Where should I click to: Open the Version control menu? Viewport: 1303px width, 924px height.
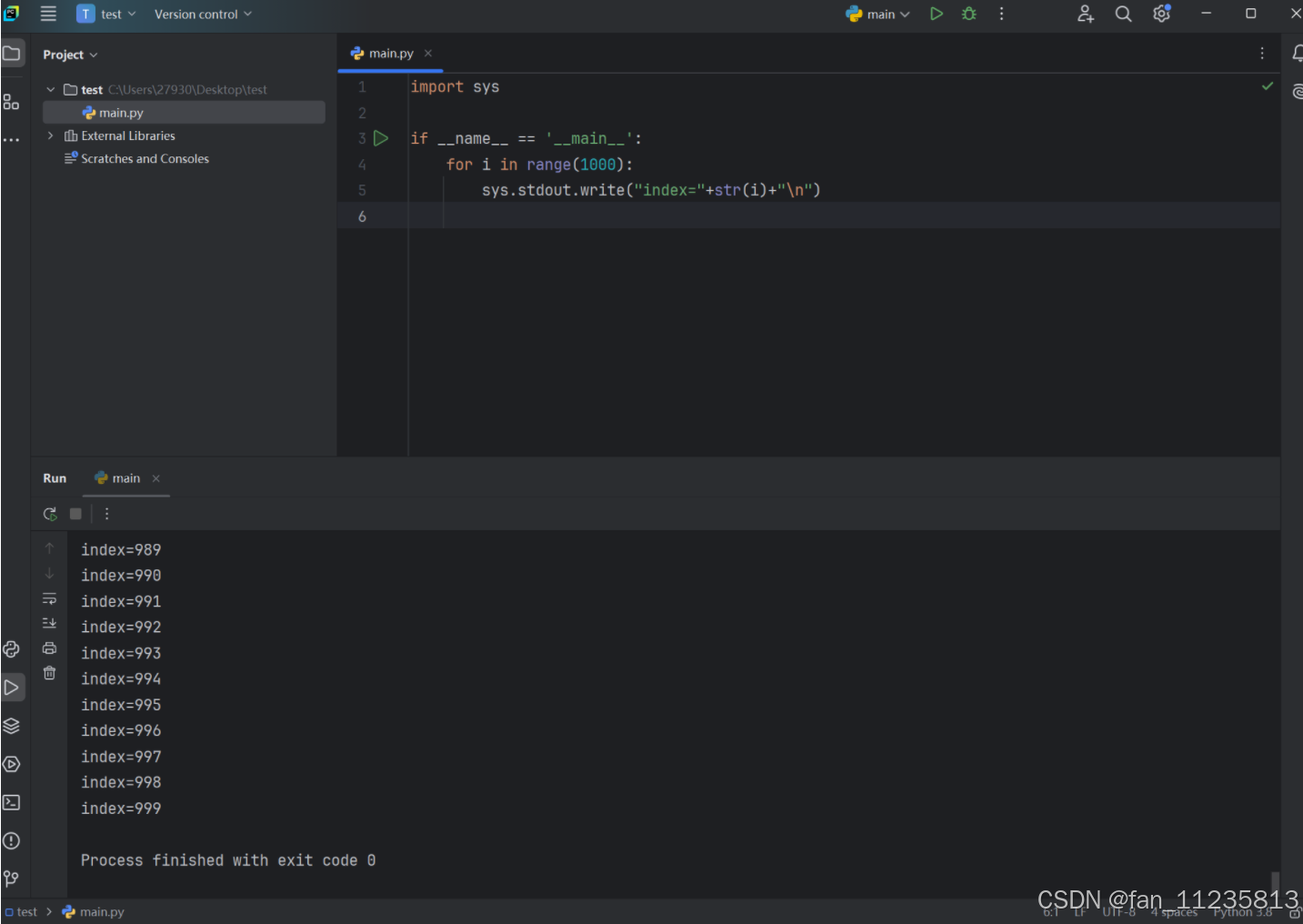[x=202, y=14]
